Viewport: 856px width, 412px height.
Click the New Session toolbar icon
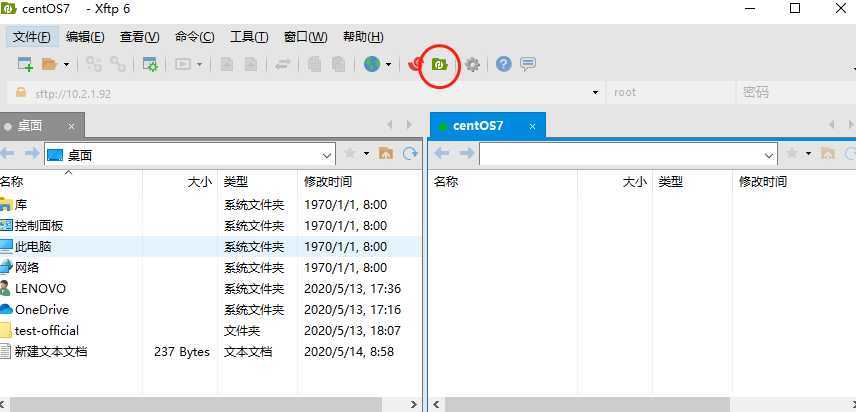pos(25,64)
